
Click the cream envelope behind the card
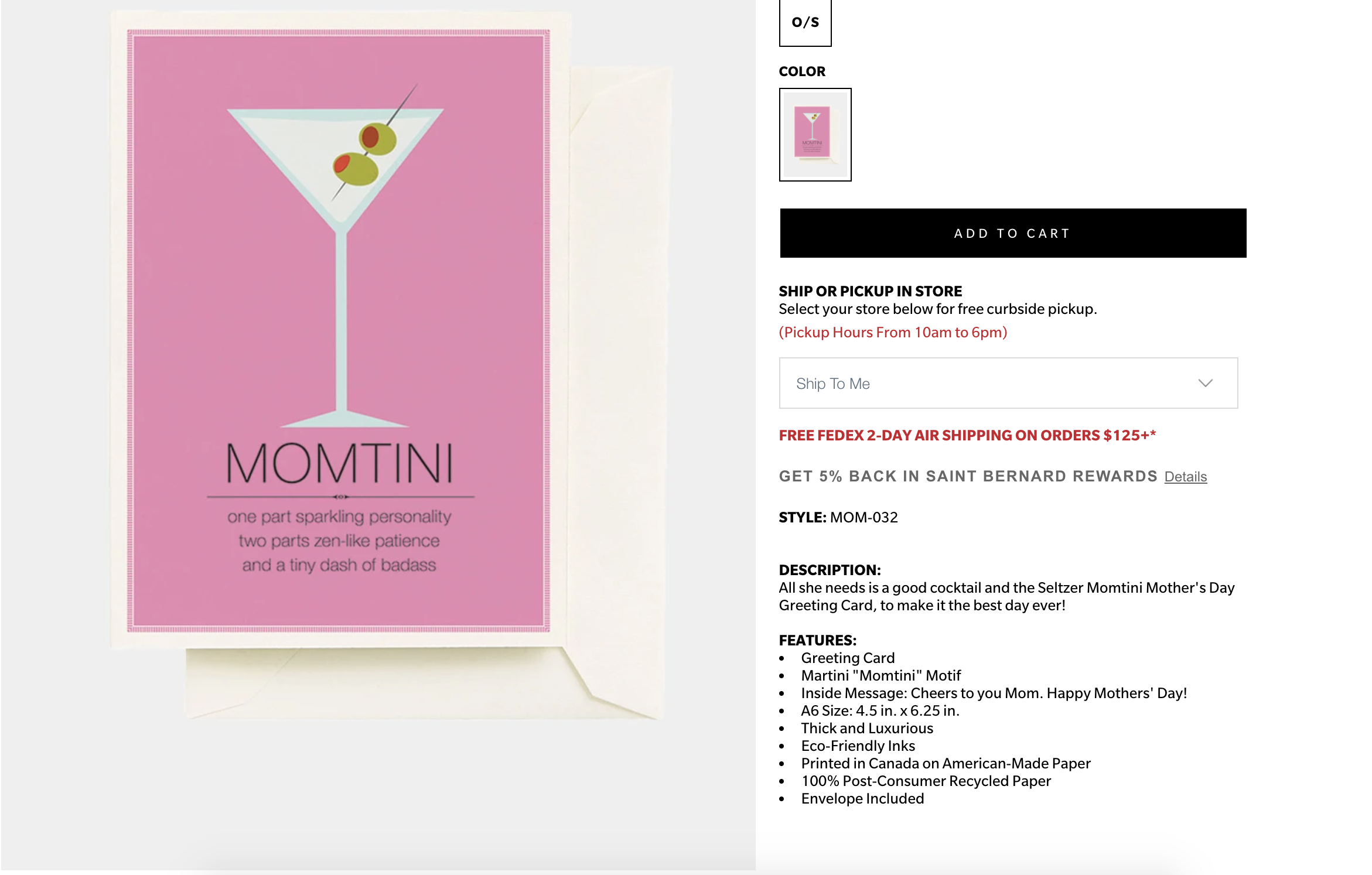[621, 381]
